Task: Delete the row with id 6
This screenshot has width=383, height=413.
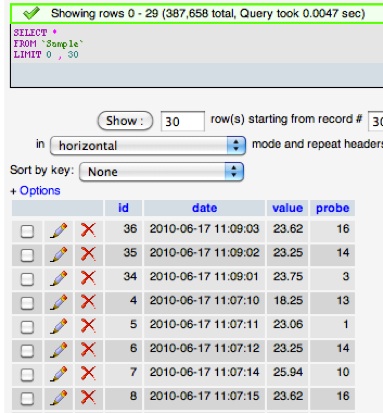Action: click(x=88, y=350)
